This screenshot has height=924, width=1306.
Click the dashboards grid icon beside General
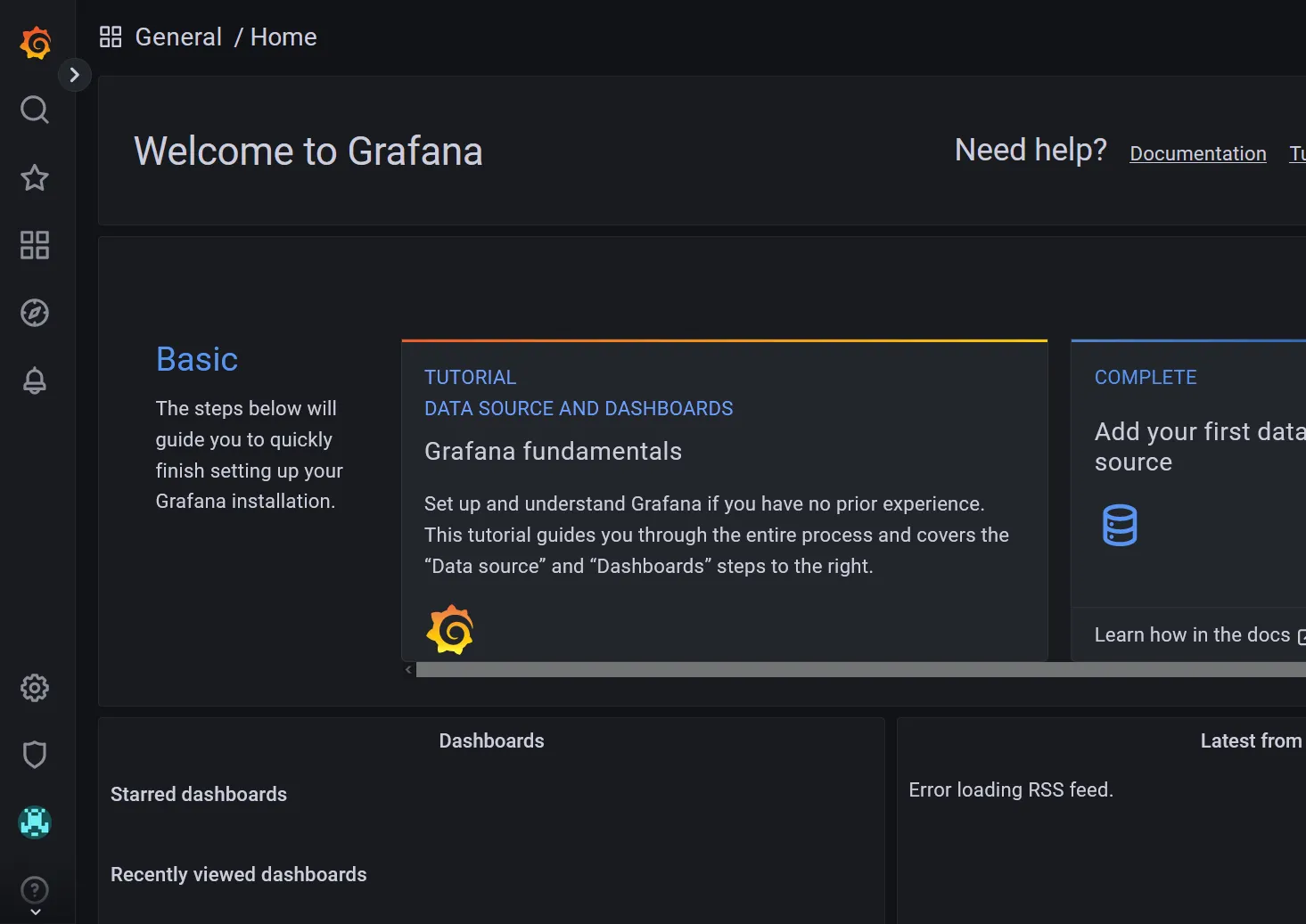pos(111,37)
